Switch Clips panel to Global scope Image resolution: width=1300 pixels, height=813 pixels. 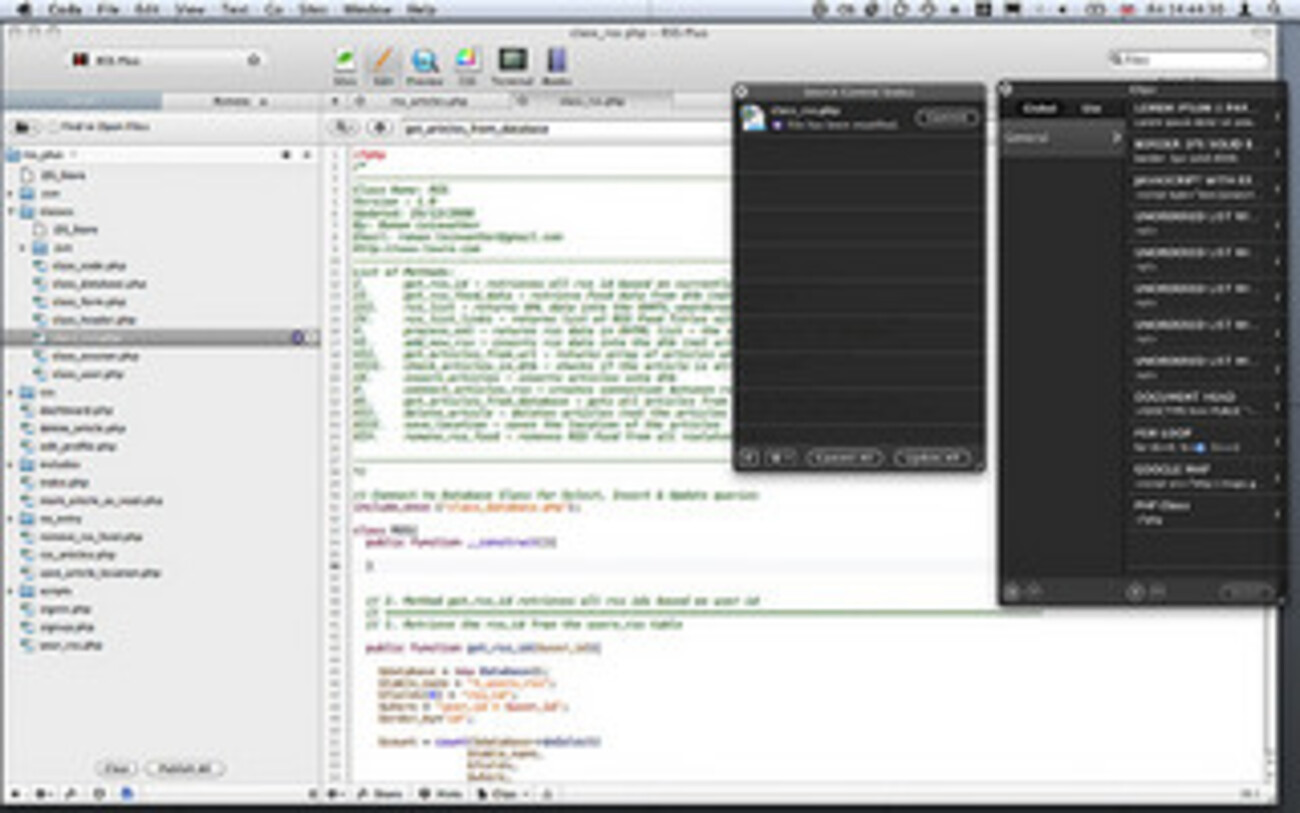(1040, 108)
